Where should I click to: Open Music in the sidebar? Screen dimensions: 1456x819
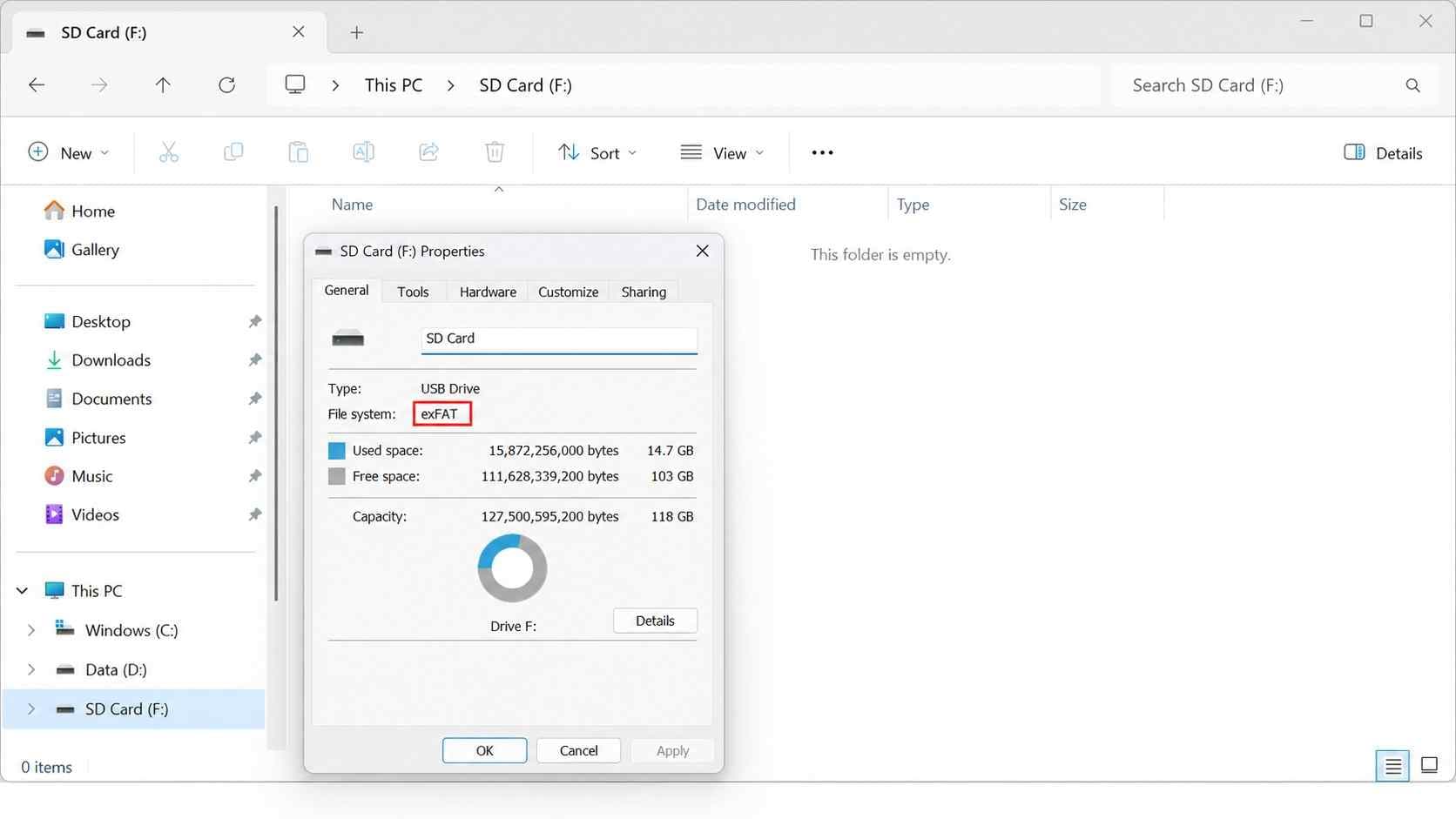pyautogui.click(x=78, y=476)
